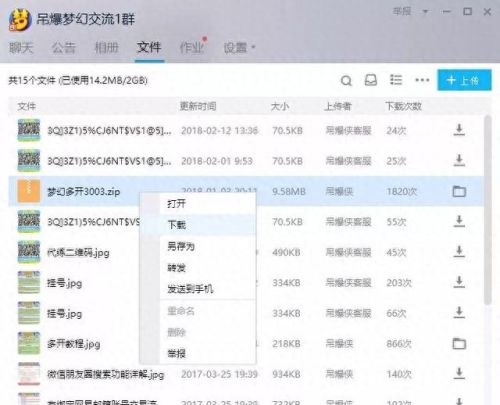Screen dimensions: 500x405
Task: Sort by the 大小 column header
Action: point(280,106)
